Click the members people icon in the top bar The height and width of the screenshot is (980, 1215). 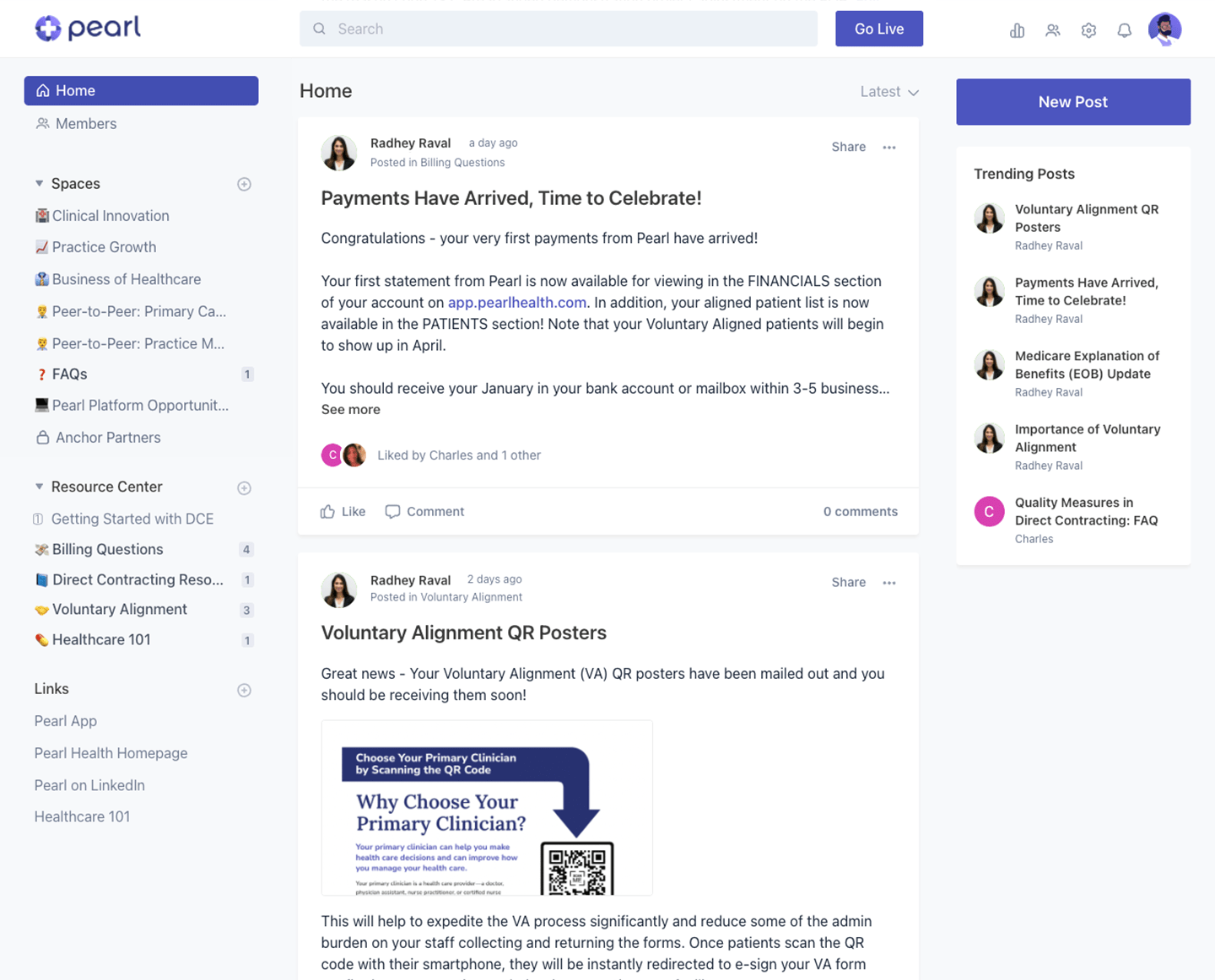1053,30
